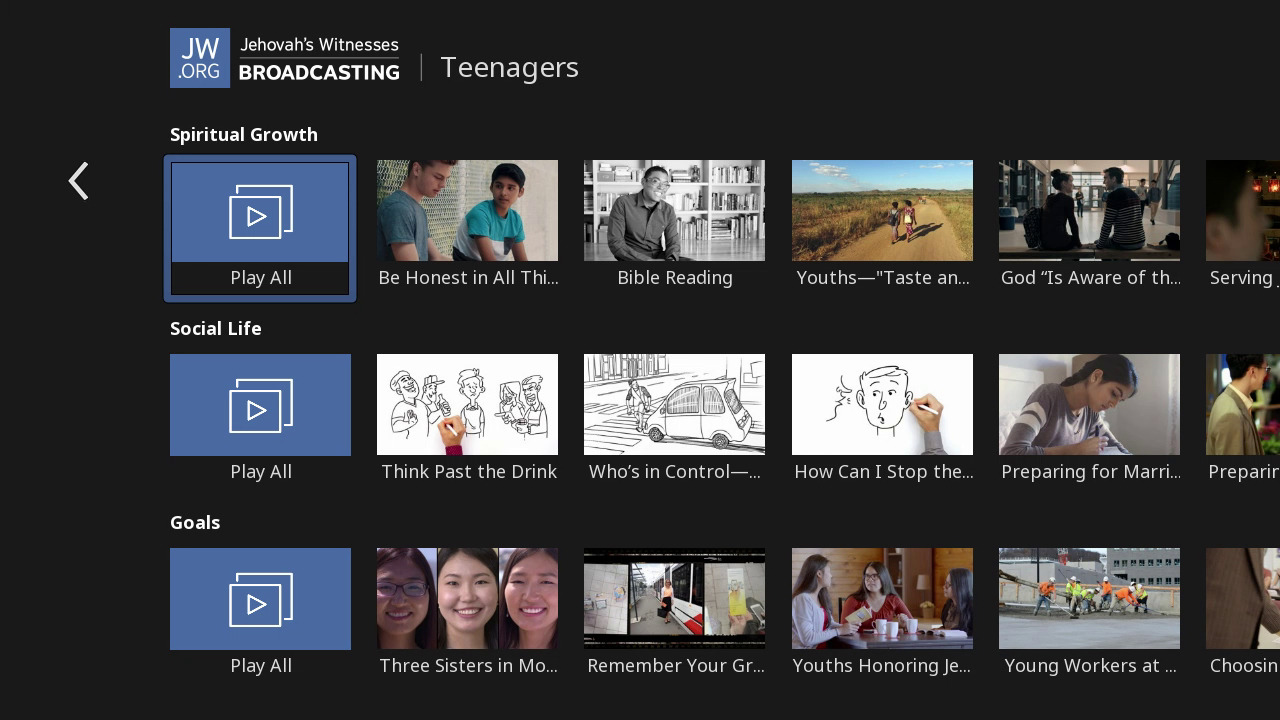Open the Be Honest in All Things video
Image resolution: width=1280 pixels, height=720 pixels.
click(467, 211)
